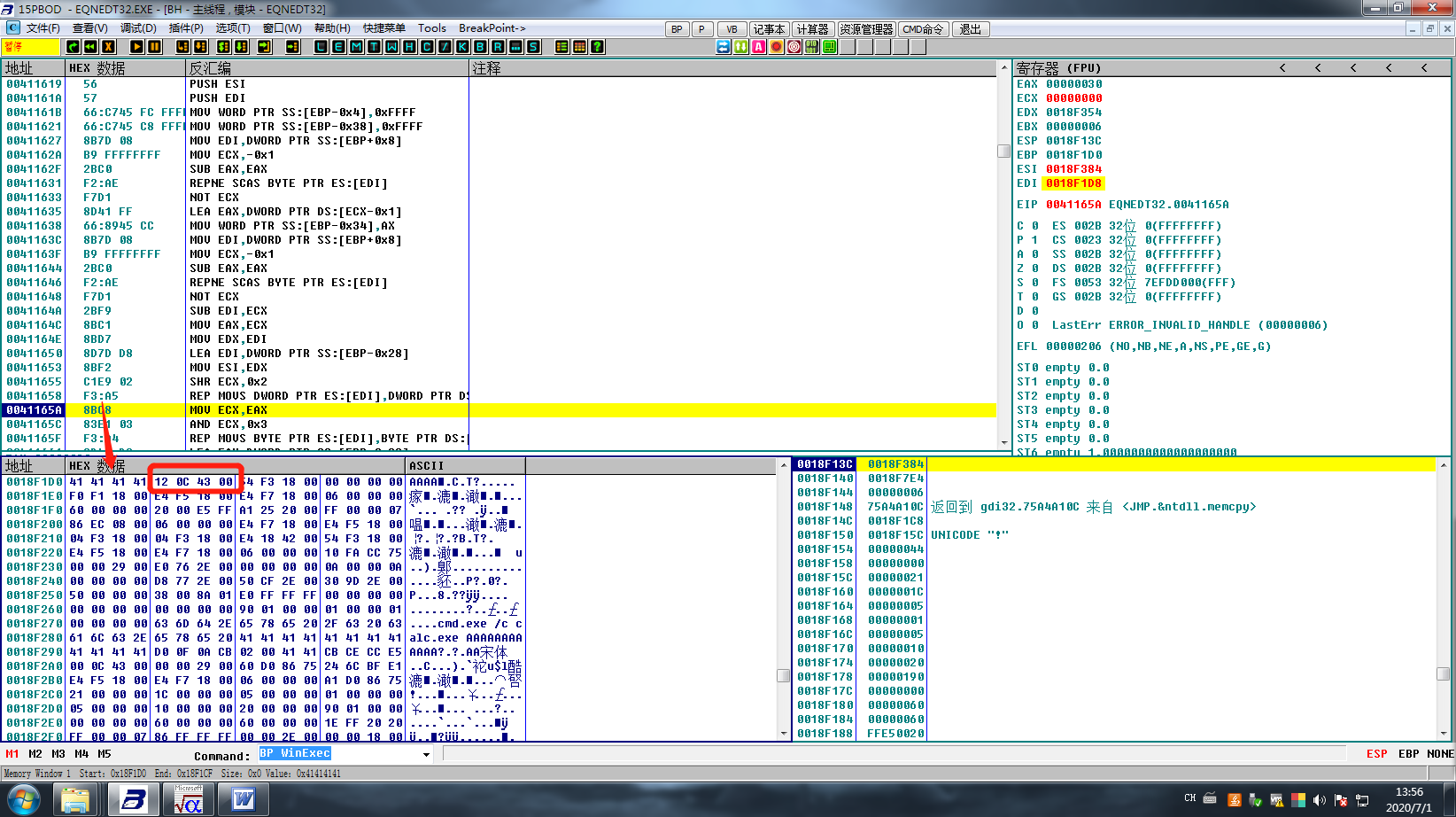Open Handles window with H icon
1456x817 pixels.
(x=410, y=47)
